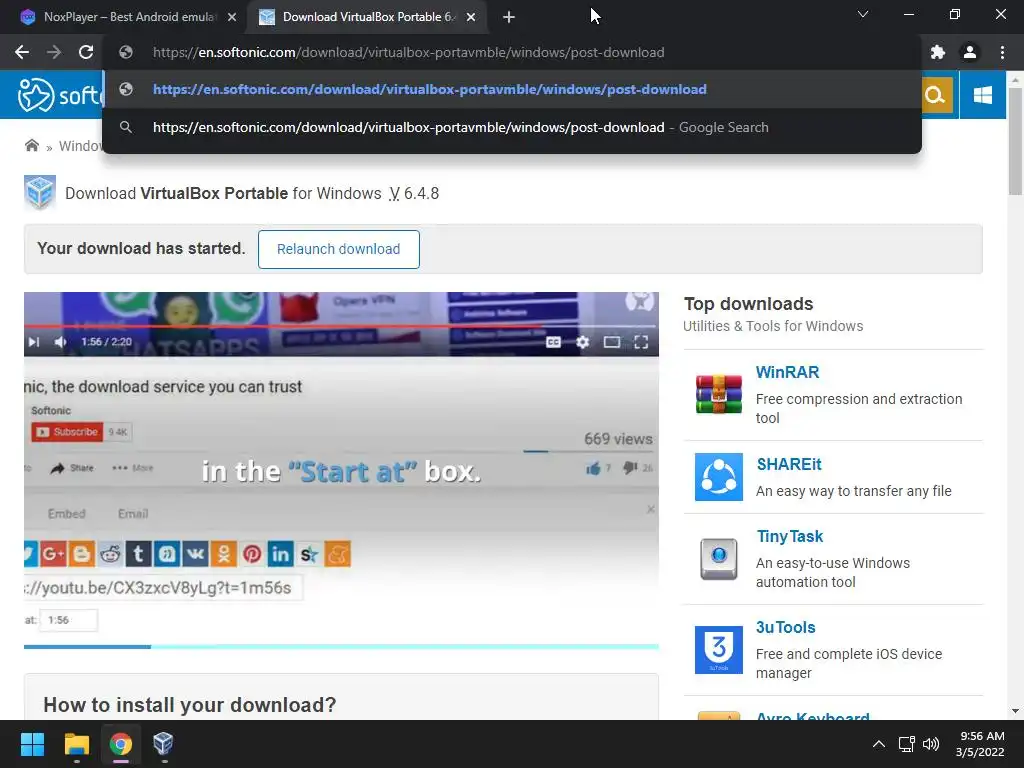Open the taskbar volume icon

coord(931,744)
